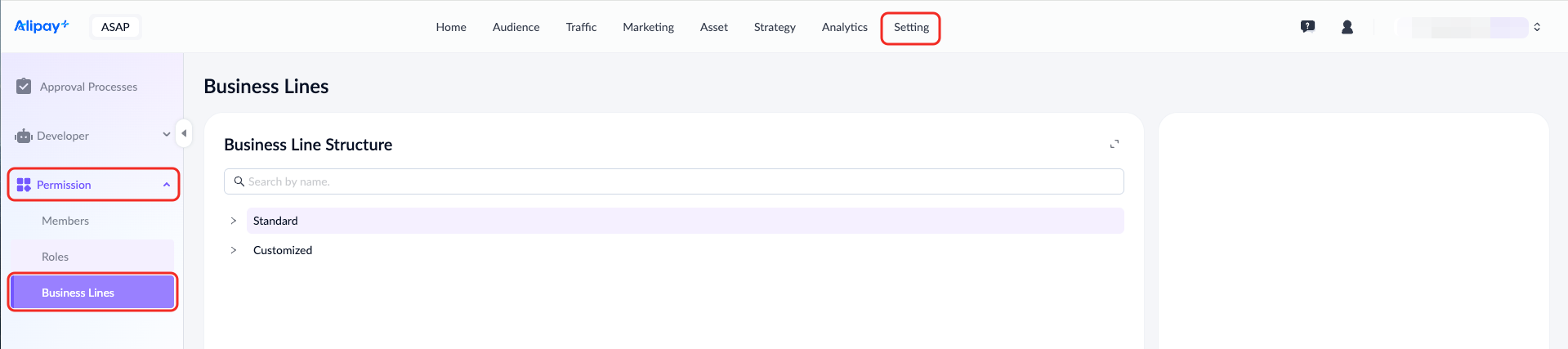This screenshot has width=1568, height=349.
Task: Open the feedback help icon
Action: (1307, 27)
